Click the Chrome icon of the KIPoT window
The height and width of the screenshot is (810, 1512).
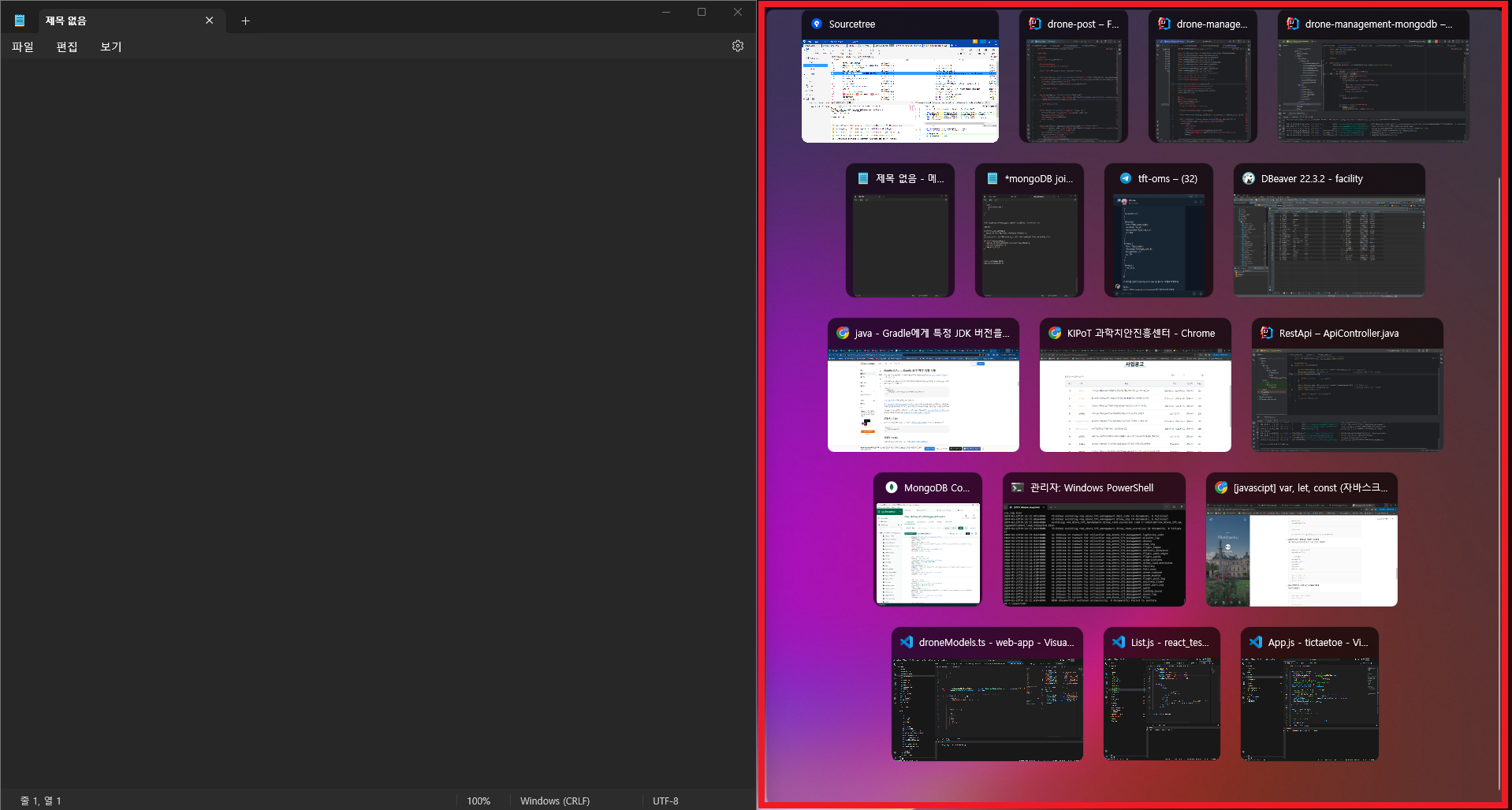(x=1055, y=333)
